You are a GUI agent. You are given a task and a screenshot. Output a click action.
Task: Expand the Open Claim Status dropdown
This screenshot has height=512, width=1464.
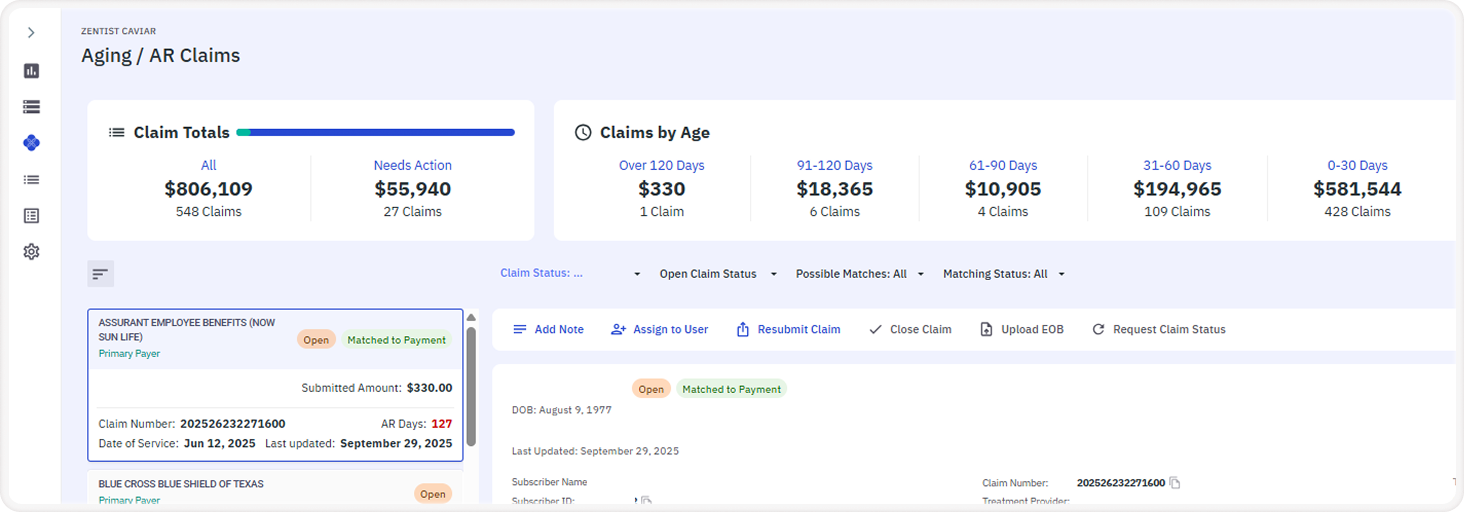point(717,274)
